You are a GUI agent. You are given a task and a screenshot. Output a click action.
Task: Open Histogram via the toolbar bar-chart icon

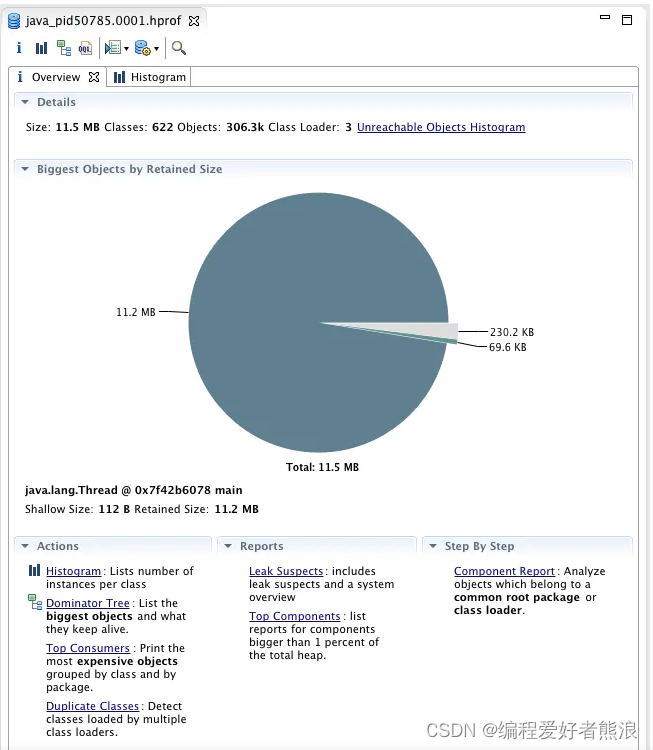(41, 48)
